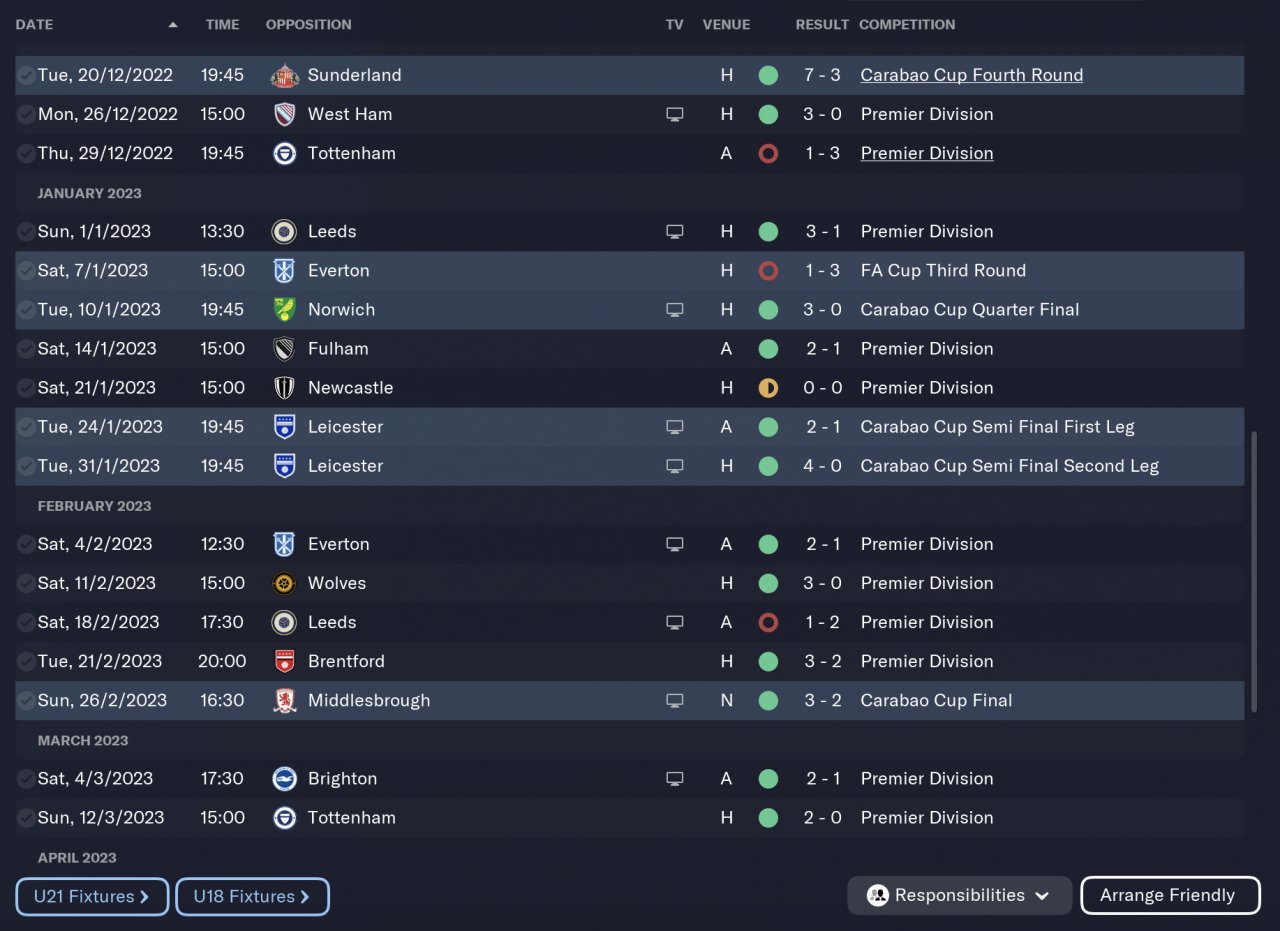Click the Middlesbrough club badge

pos(284,701)
